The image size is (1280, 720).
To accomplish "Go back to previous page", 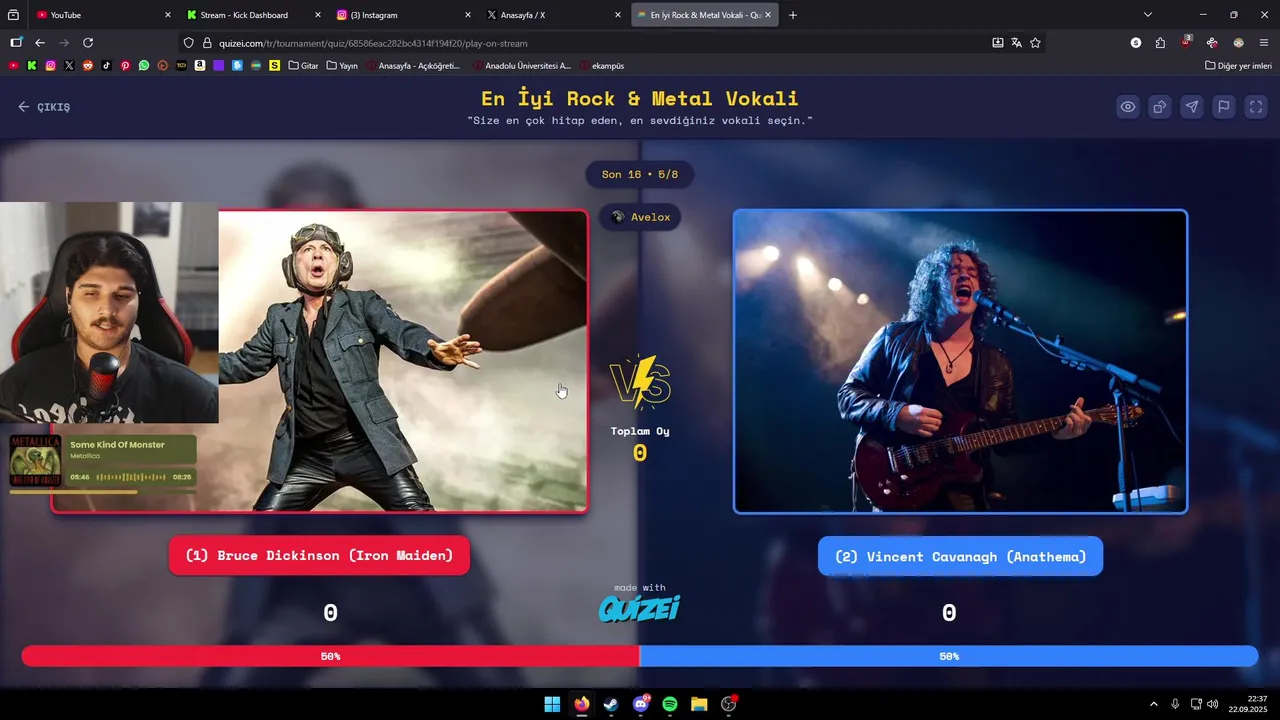I will [x=40, y=43].
